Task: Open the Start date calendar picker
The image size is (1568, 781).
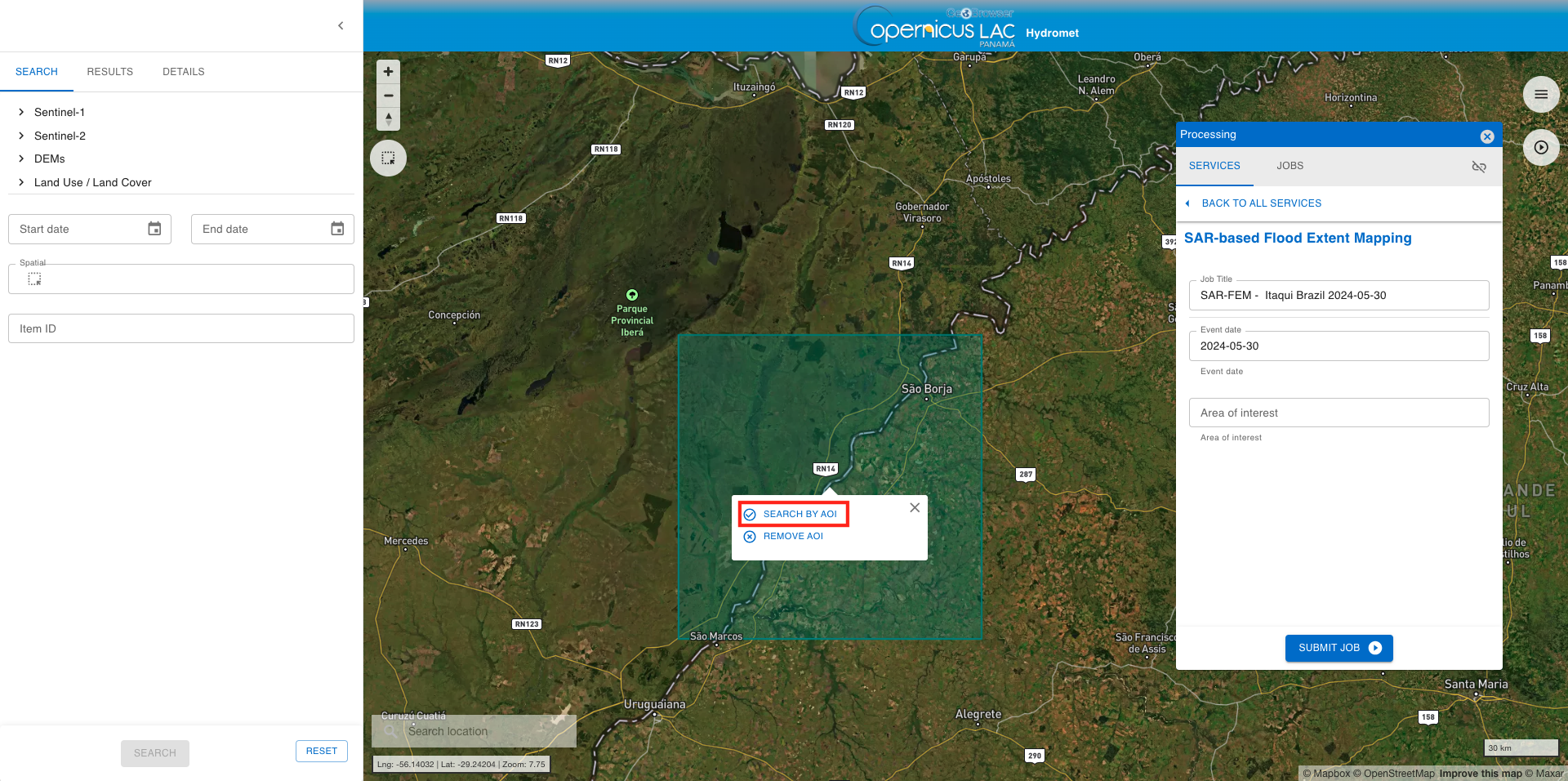Action: point(154,229)
